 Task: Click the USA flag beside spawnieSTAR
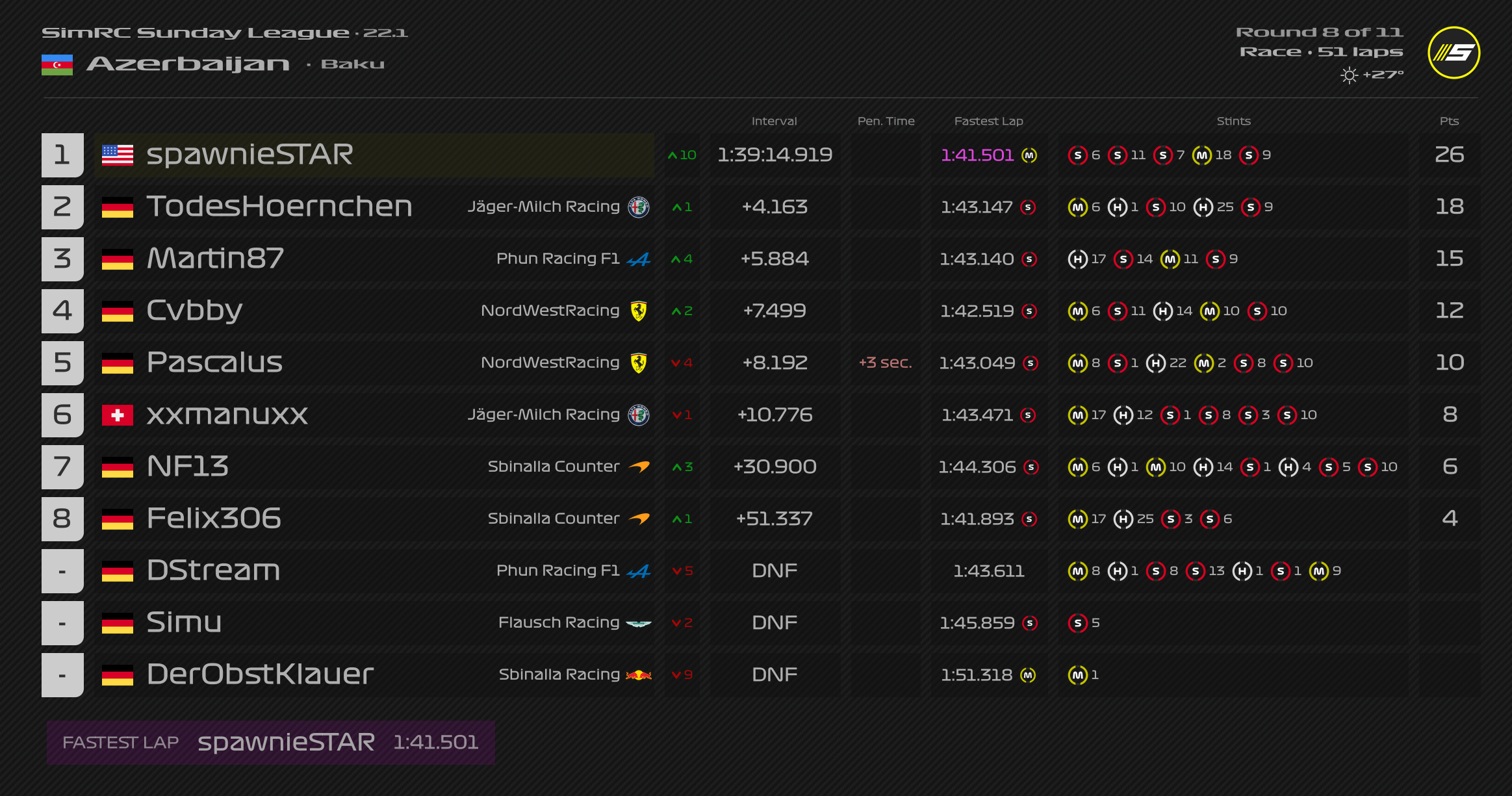118,155
